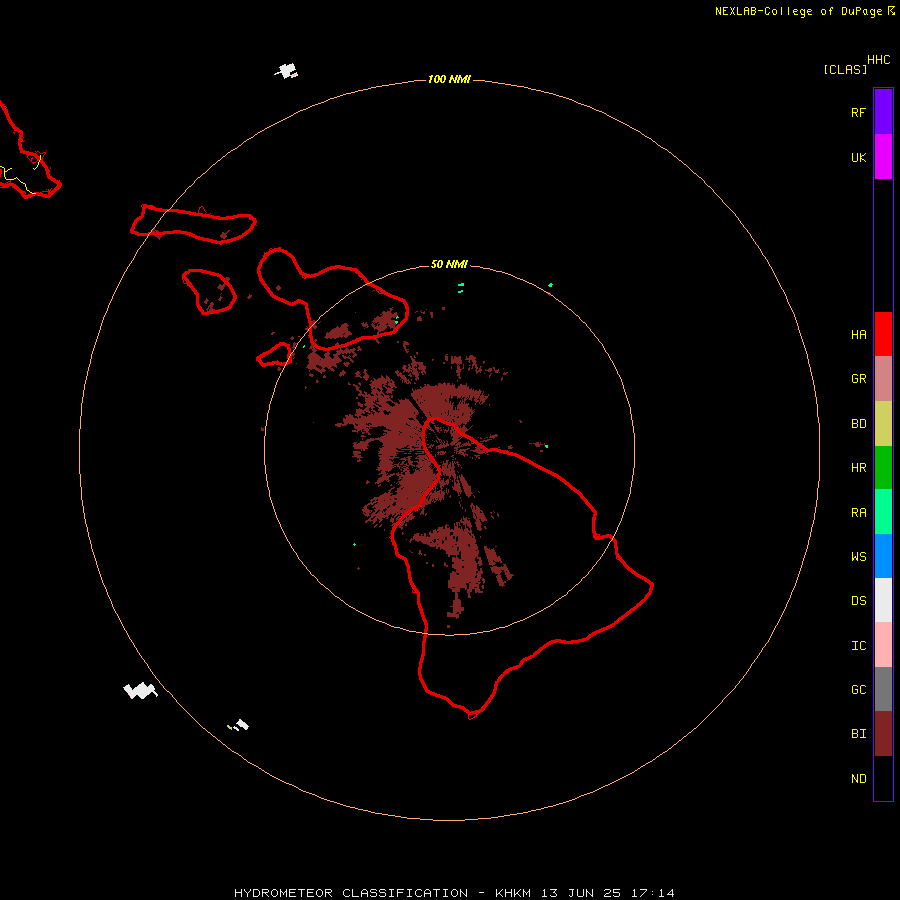The height and width of the screenshot is (900, 900).
Task: Click the RF purple color swatch
Action: (883, 112)
